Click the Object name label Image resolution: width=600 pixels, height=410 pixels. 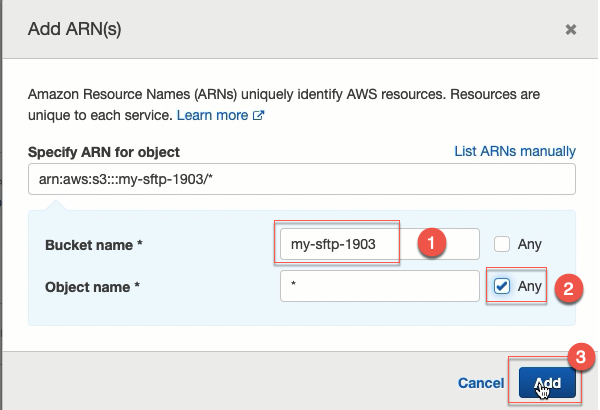(92, 287)
